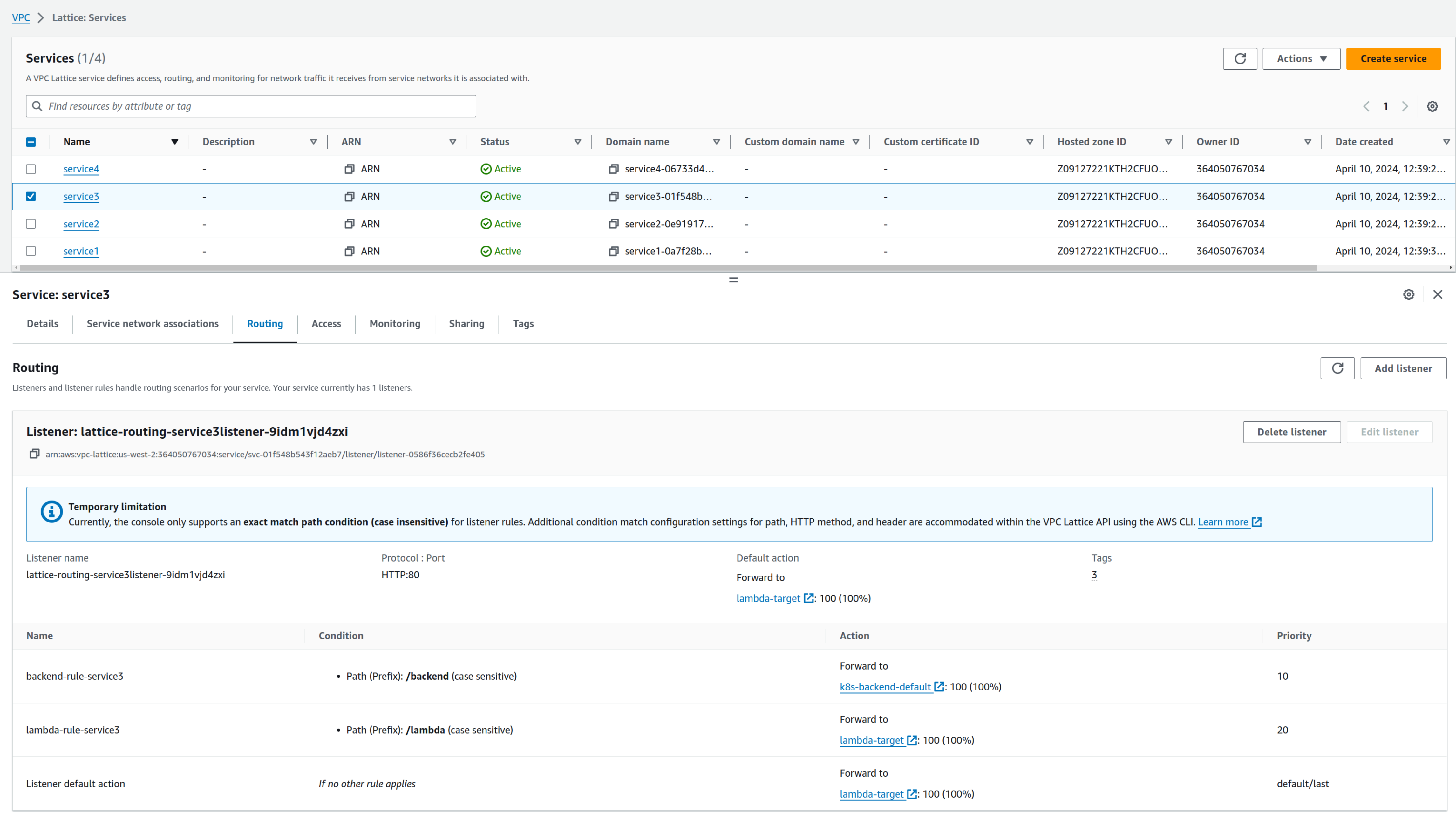Refresh the Services table

[1240, 59]
